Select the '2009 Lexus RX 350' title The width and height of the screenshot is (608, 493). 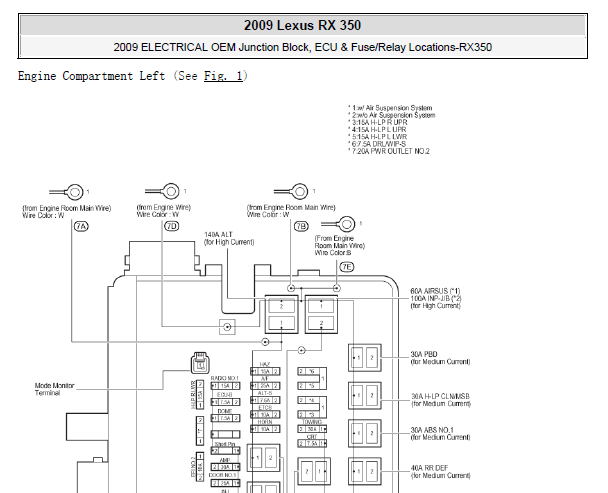click(302, 26)
